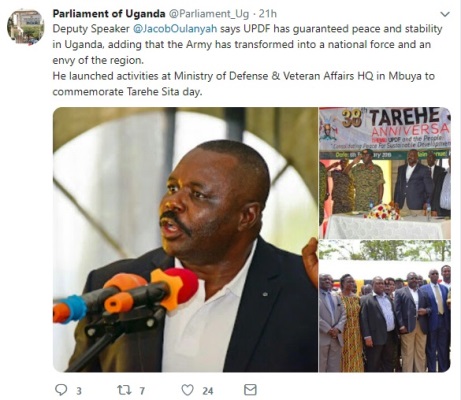
Task: Click the retweet count number 7
Action: point(142,391)
